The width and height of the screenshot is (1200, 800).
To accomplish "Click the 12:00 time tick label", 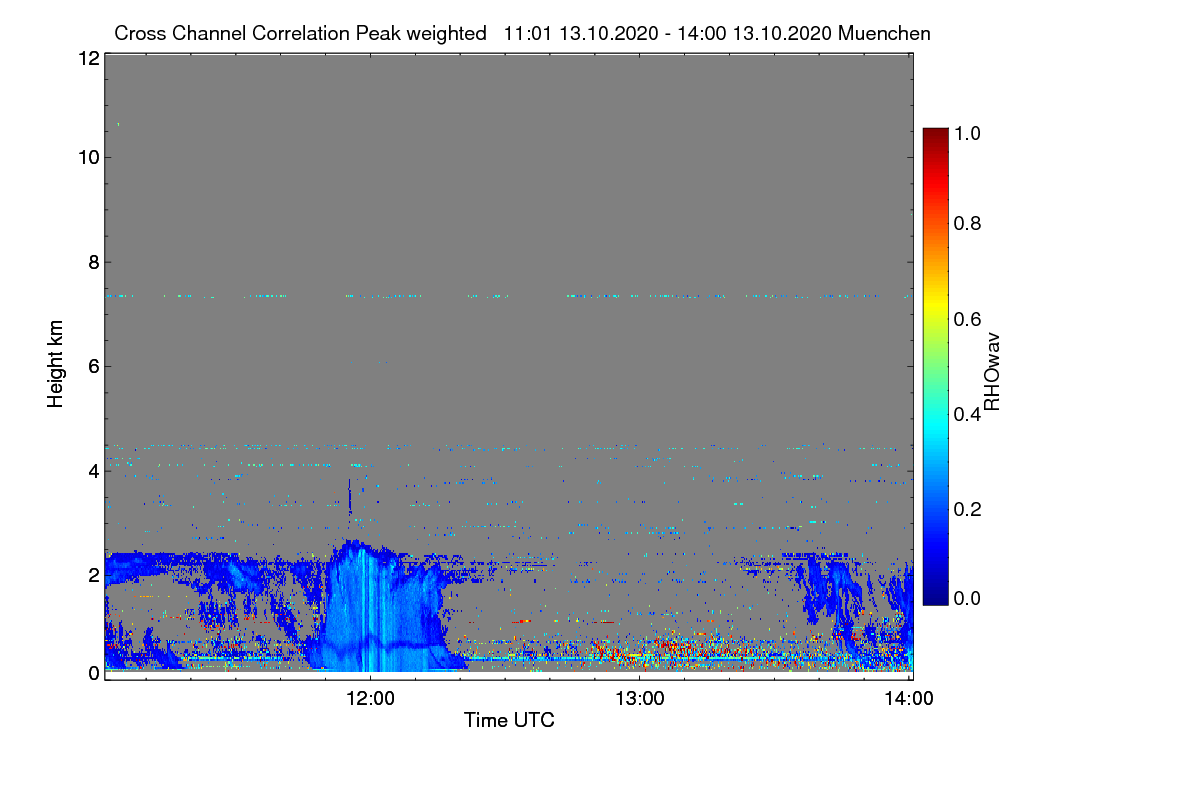I will pos(370,698).
